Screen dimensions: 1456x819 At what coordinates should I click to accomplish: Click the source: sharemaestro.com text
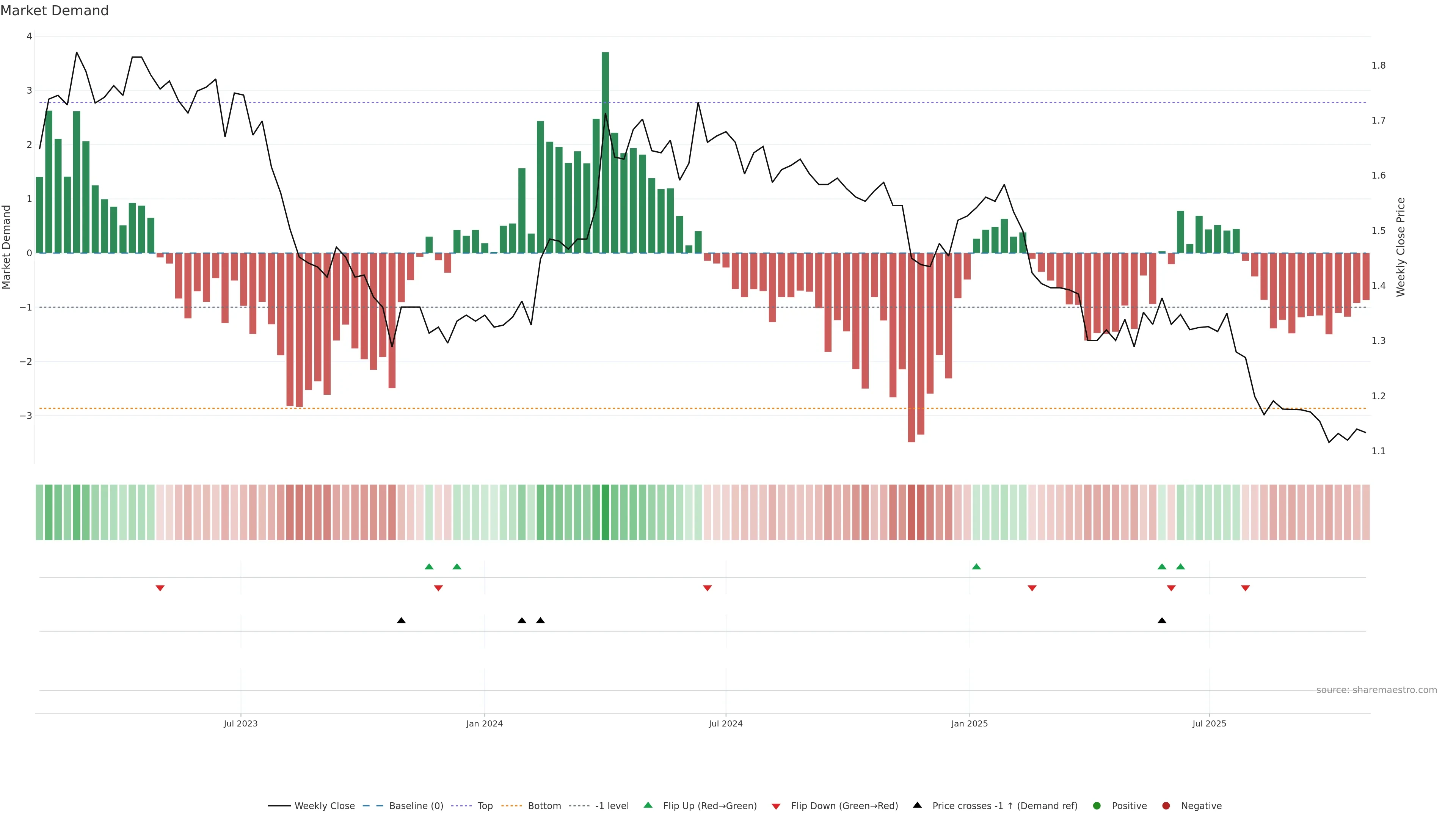coord(1376,690)
